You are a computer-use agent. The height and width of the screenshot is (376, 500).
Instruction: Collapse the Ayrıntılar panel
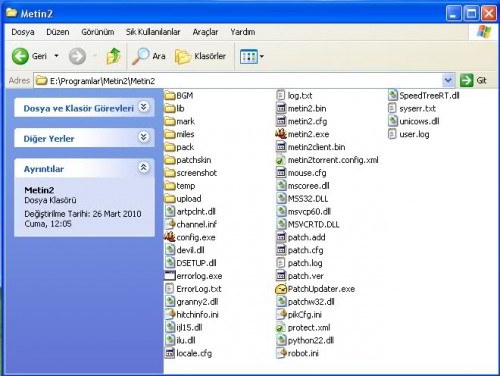144,167
